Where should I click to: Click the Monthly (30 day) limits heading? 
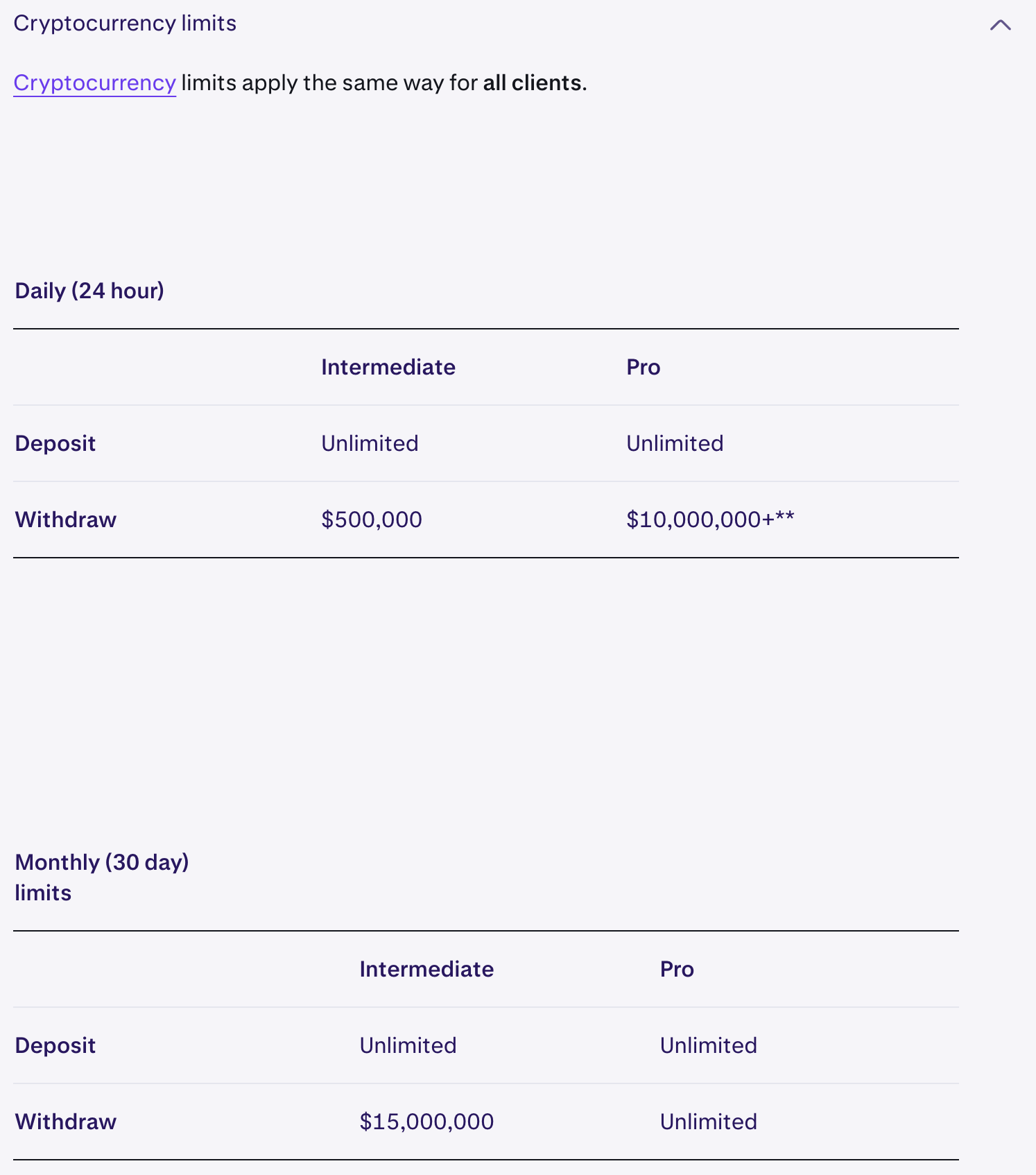click(x=101, y=877)
